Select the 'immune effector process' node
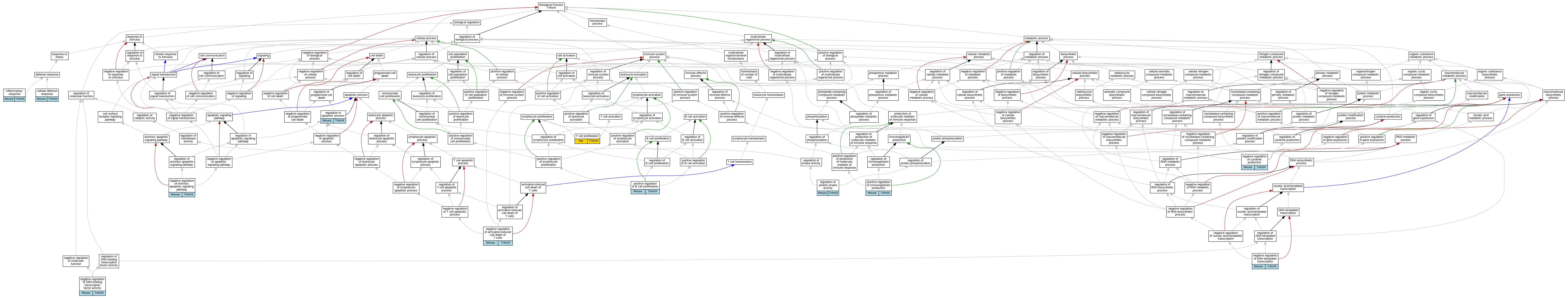This screenshot has width=1568, height=298. (x=696, y=75)
